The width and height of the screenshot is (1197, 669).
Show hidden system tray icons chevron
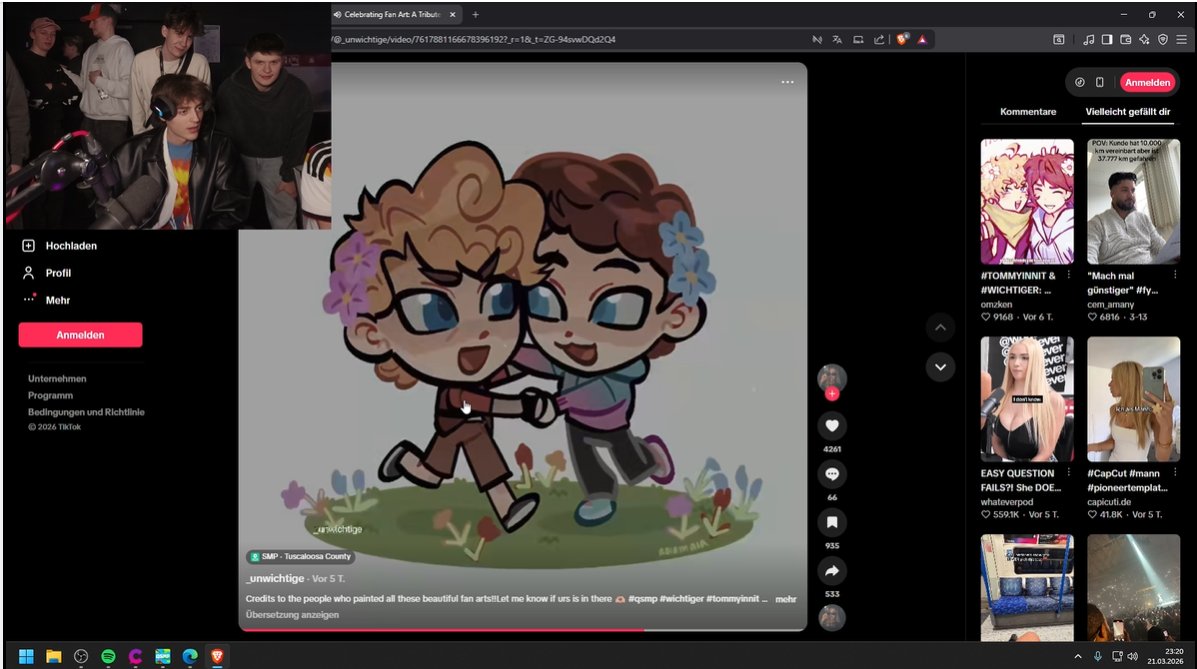click(x=1078, y=656)
